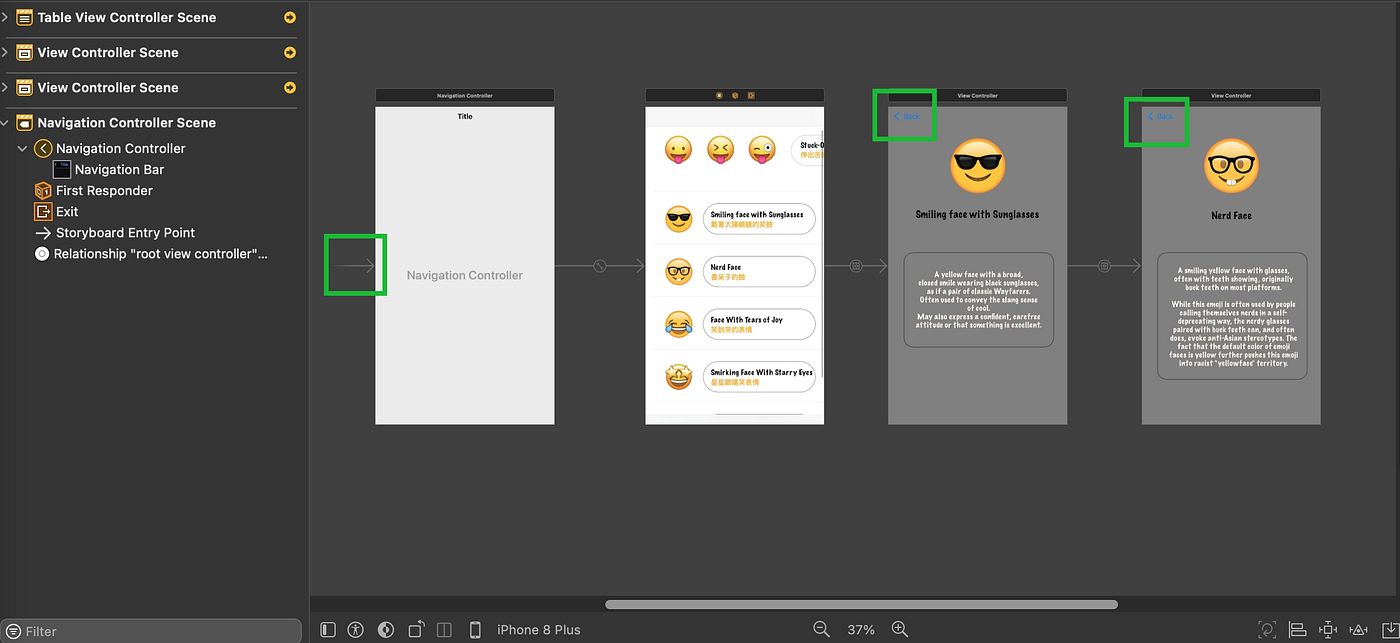Select segue between table and sunglasses scene
This screenshot has width=1400, height=643.
point(856,266)
